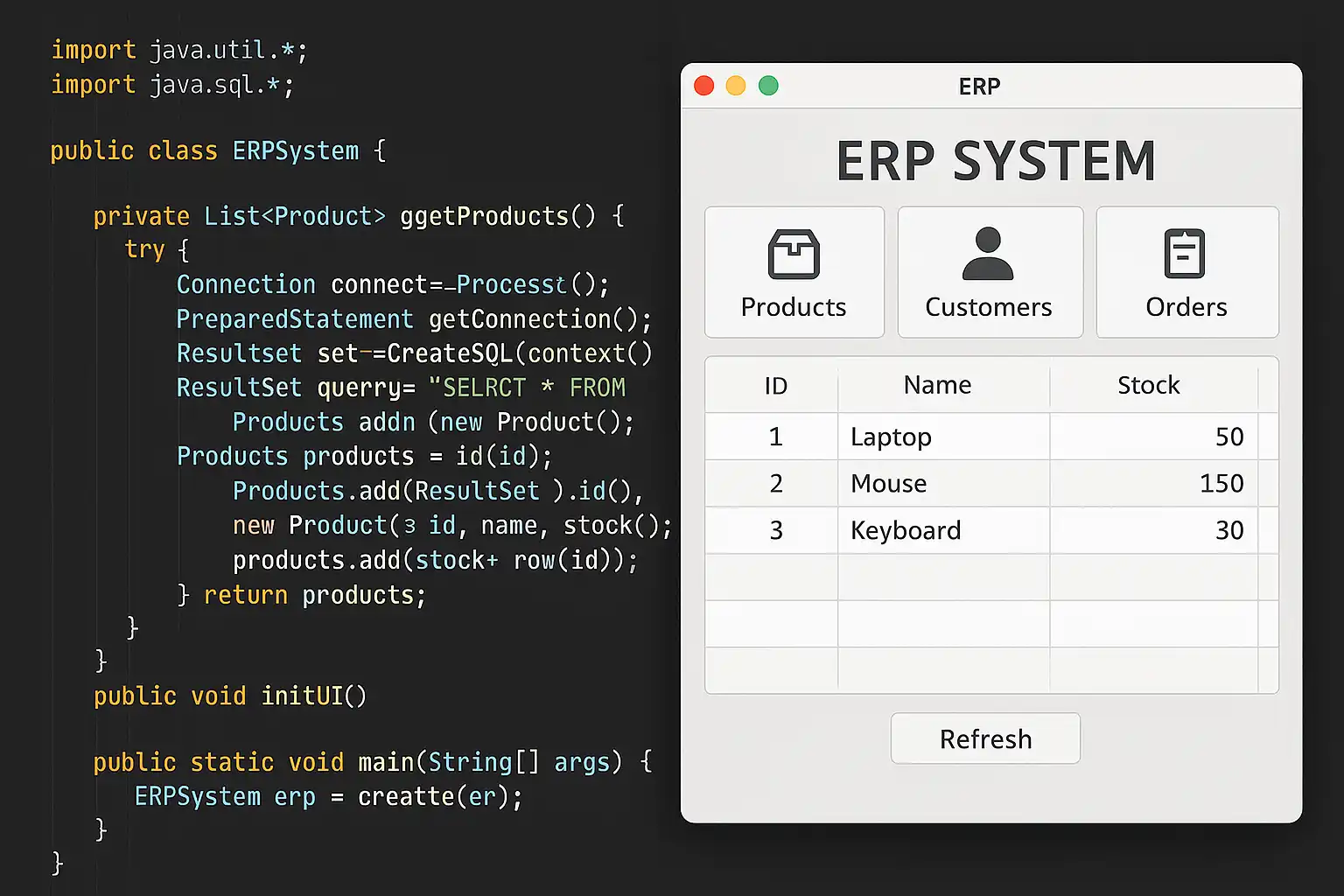
Task: Click the yellow minimize window button
Action: (736, 86)
